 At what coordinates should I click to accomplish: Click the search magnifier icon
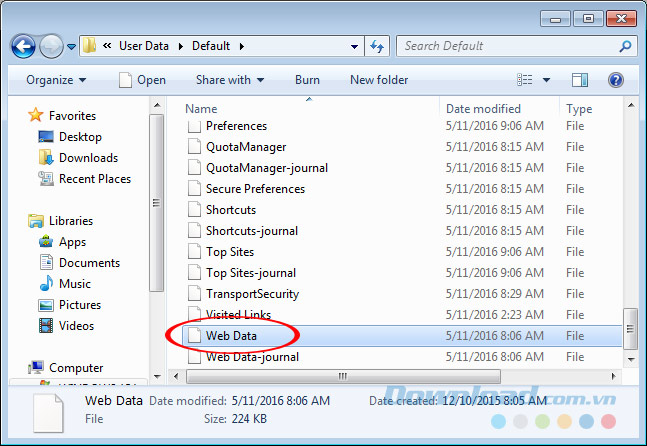coord(626,46)
